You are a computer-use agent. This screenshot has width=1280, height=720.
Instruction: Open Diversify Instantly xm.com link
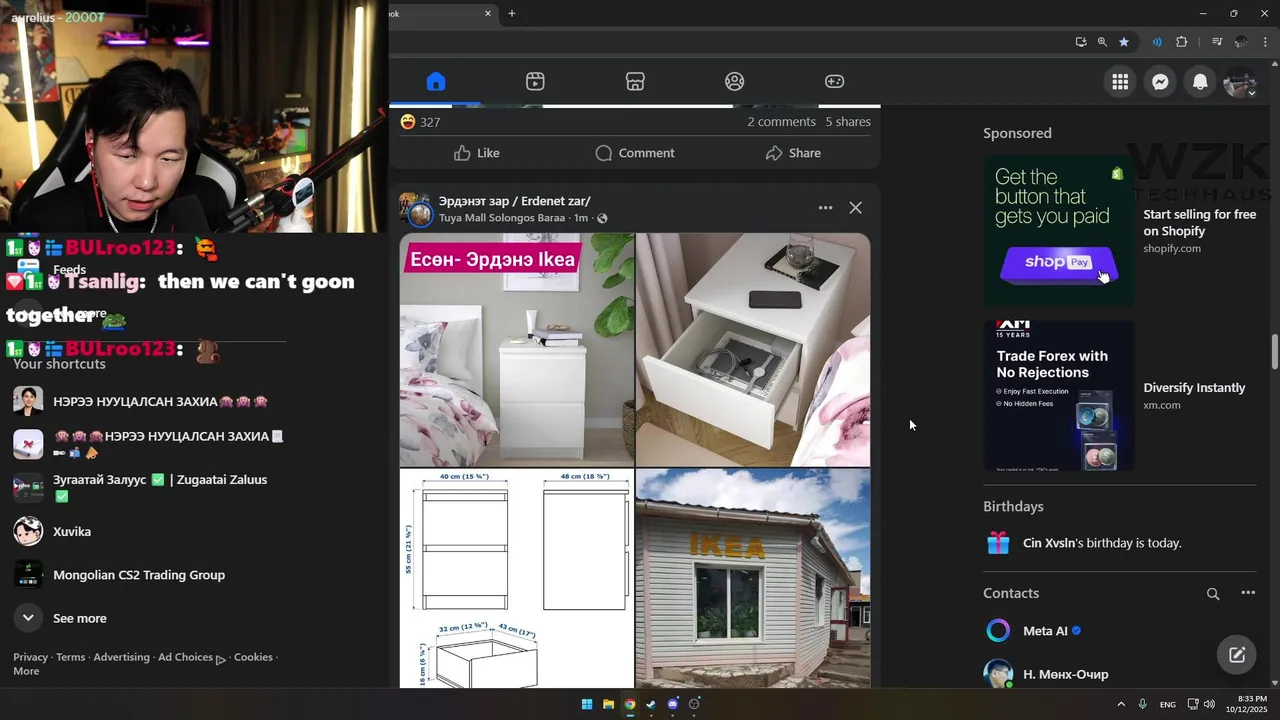tap(1194, 388)
